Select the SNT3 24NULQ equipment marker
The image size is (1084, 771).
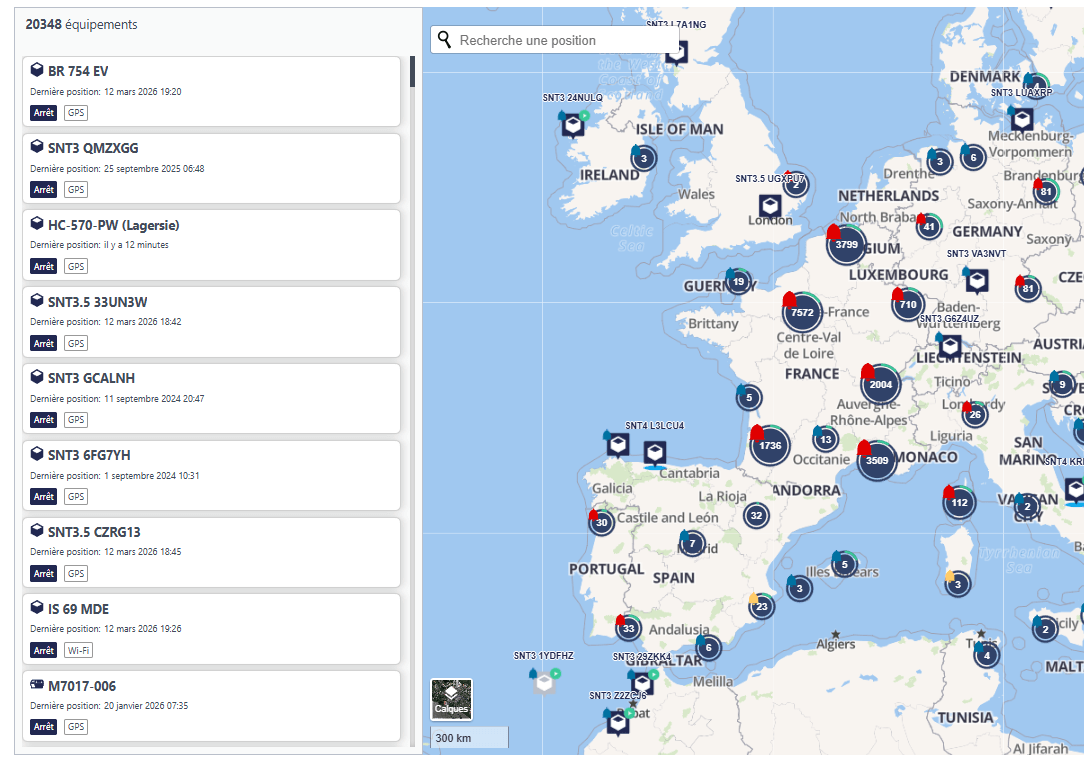(x=572, y=125)
